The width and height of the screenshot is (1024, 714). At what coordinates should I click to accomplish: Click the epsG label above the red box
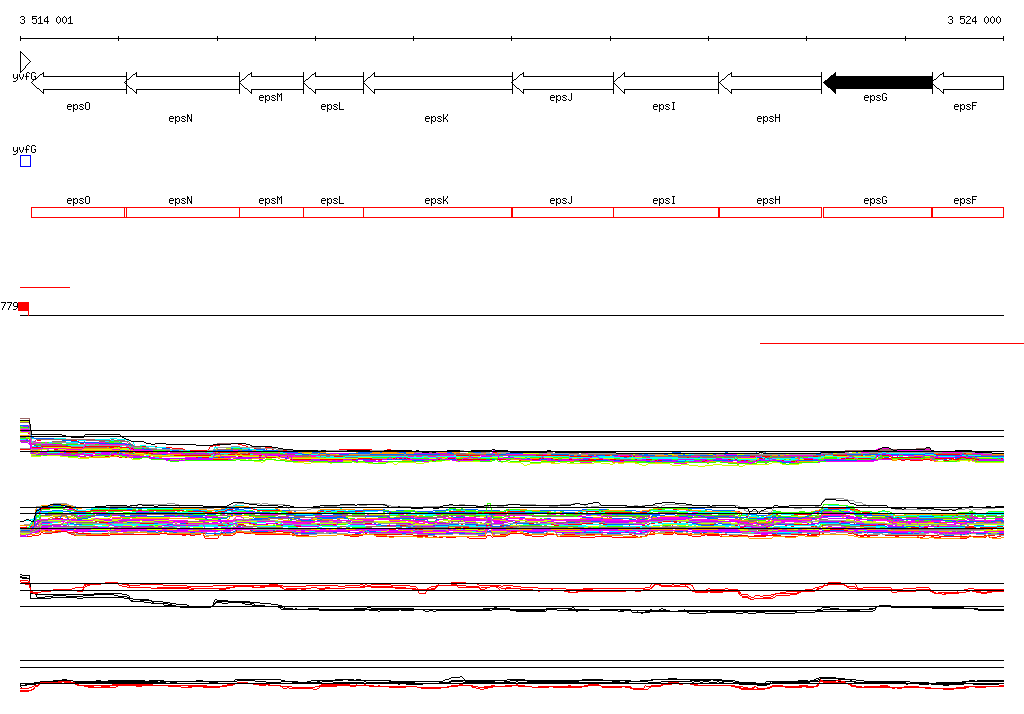875,201
